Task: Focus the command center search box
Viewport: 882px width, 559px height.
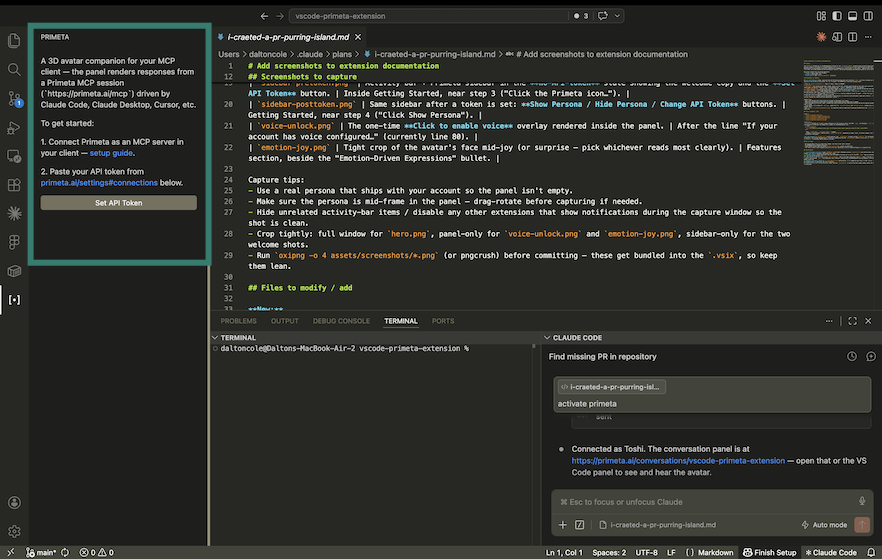Action: [429, 16]
